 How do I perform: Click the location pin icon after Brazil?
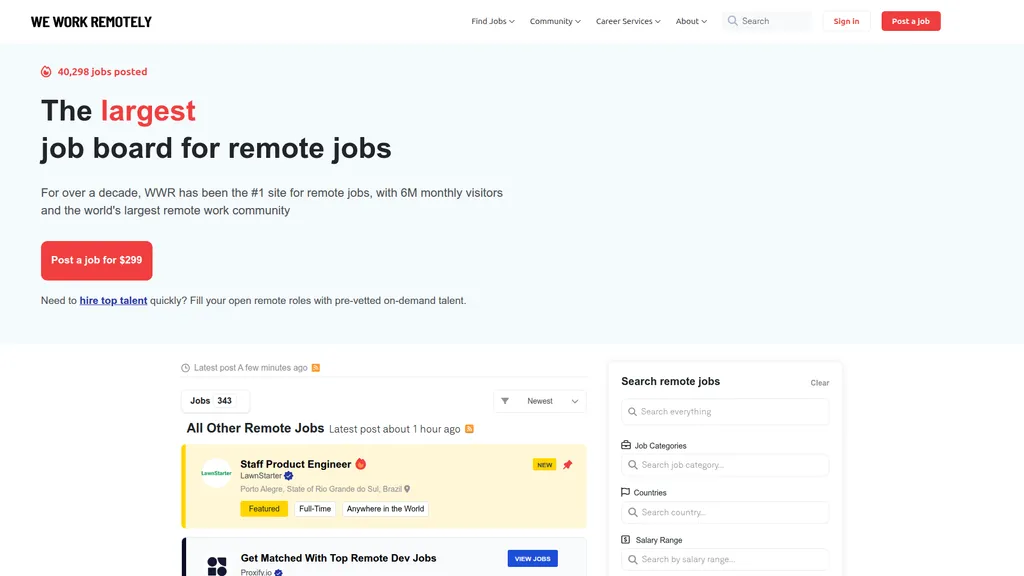click(407, 489)
